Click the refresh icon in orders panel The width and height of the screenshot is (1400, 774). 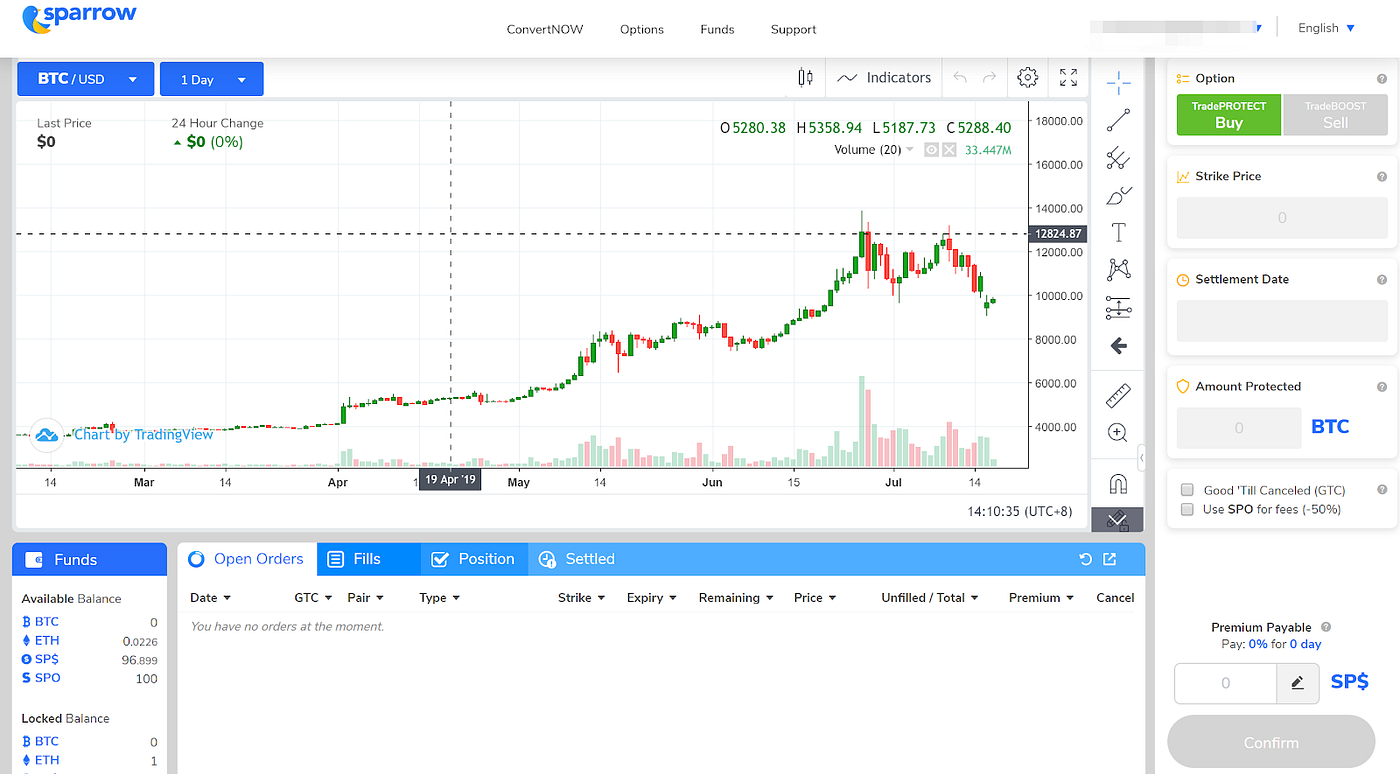pyautogui.click(x=1085, y=559)
